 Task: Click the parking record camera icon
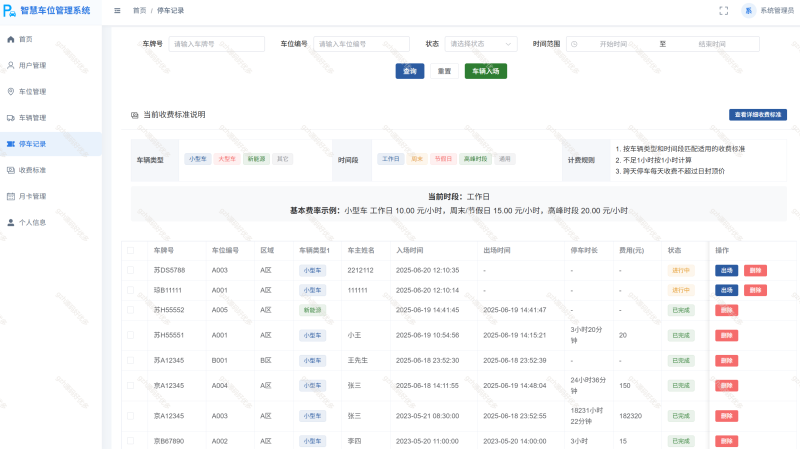(11, 144)
